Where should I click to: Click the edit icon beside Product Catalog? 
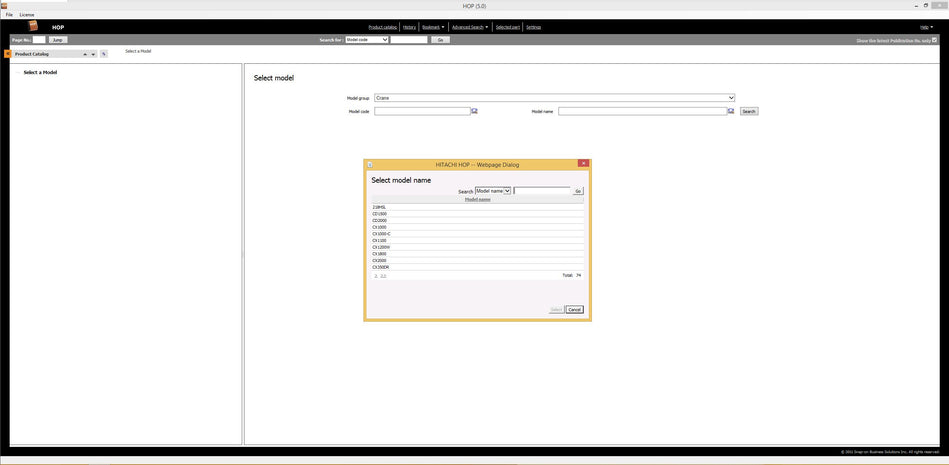point(103,54)
